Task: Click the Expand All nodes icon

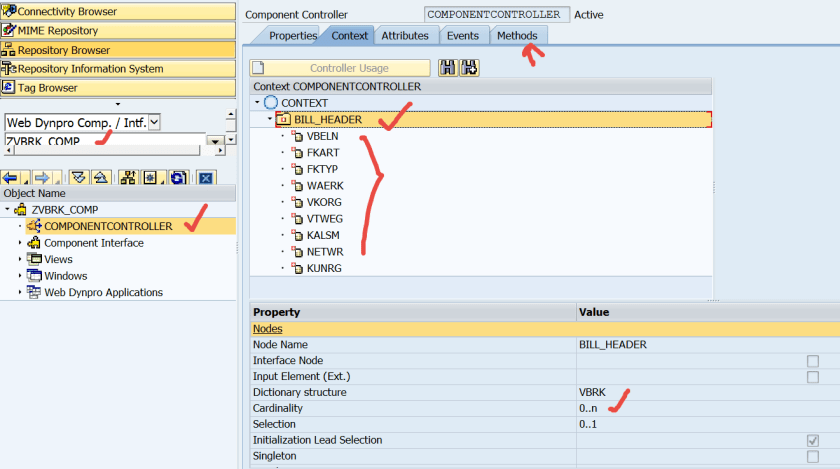Action: point(78,178)
